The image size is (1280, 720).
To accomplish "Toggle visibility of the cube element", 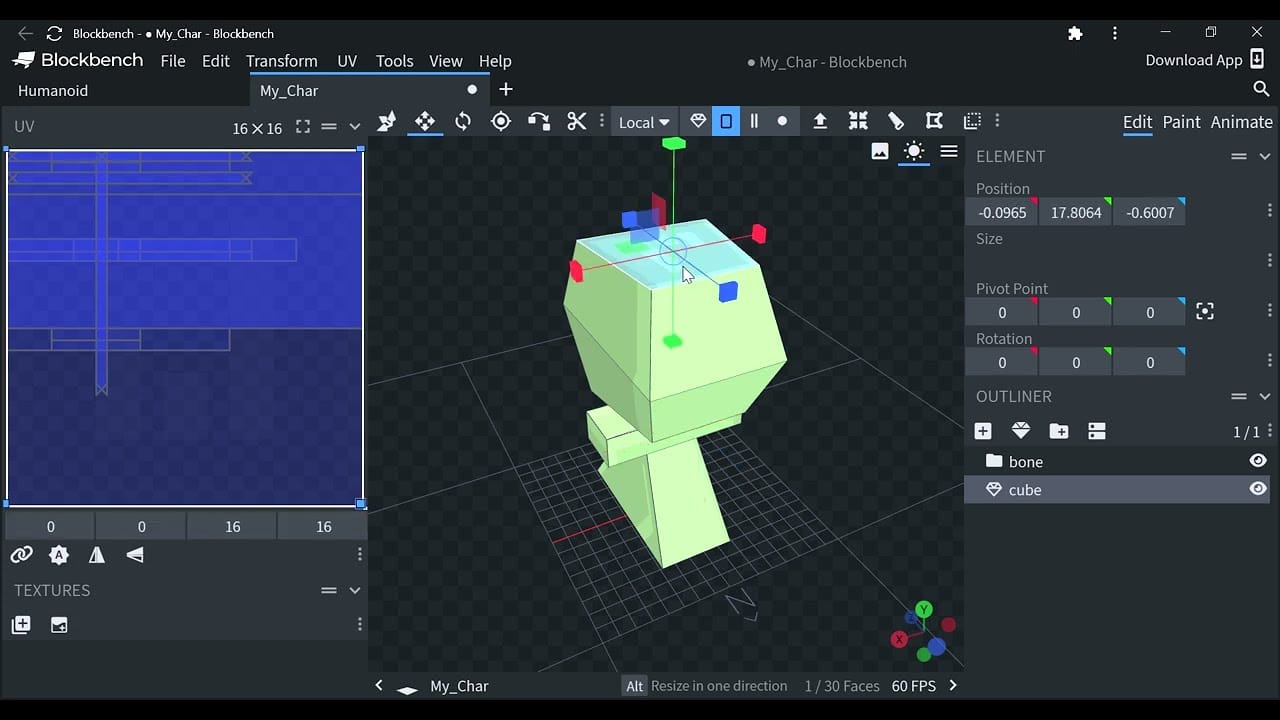I will click(x=1258, y=489).
